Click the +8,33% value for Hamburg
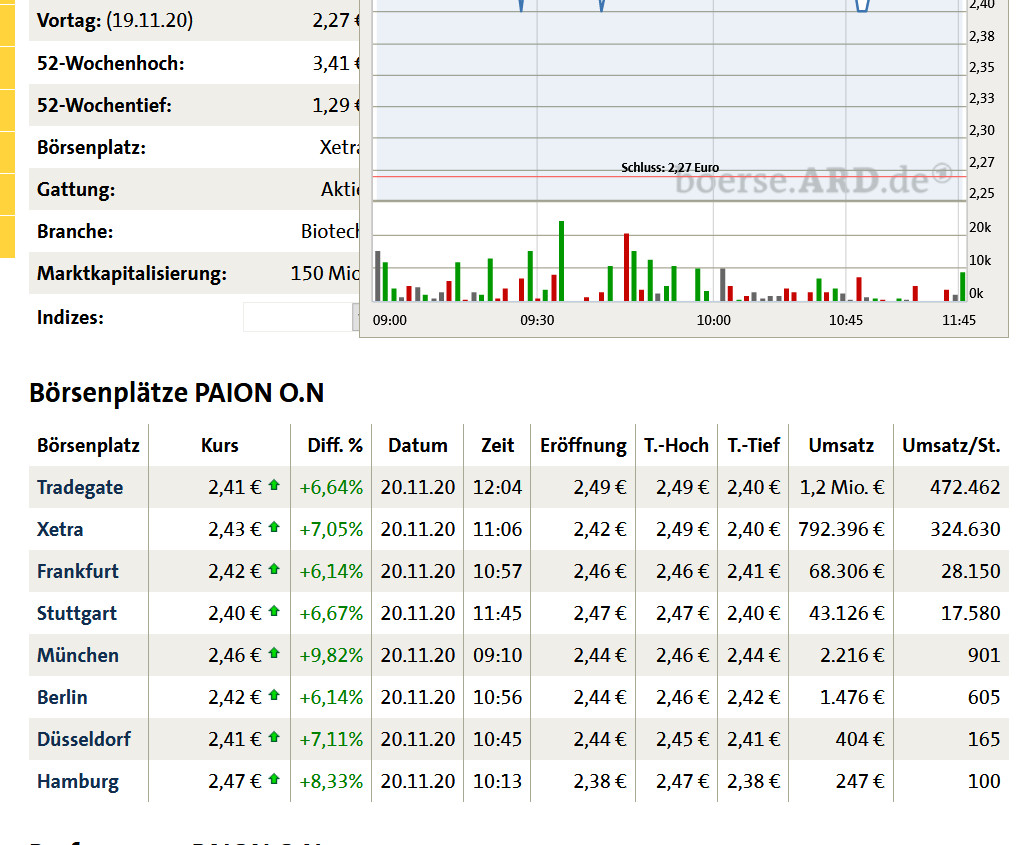The height and width of the screenshot is (845, 1032). click(x=331, y=782)
